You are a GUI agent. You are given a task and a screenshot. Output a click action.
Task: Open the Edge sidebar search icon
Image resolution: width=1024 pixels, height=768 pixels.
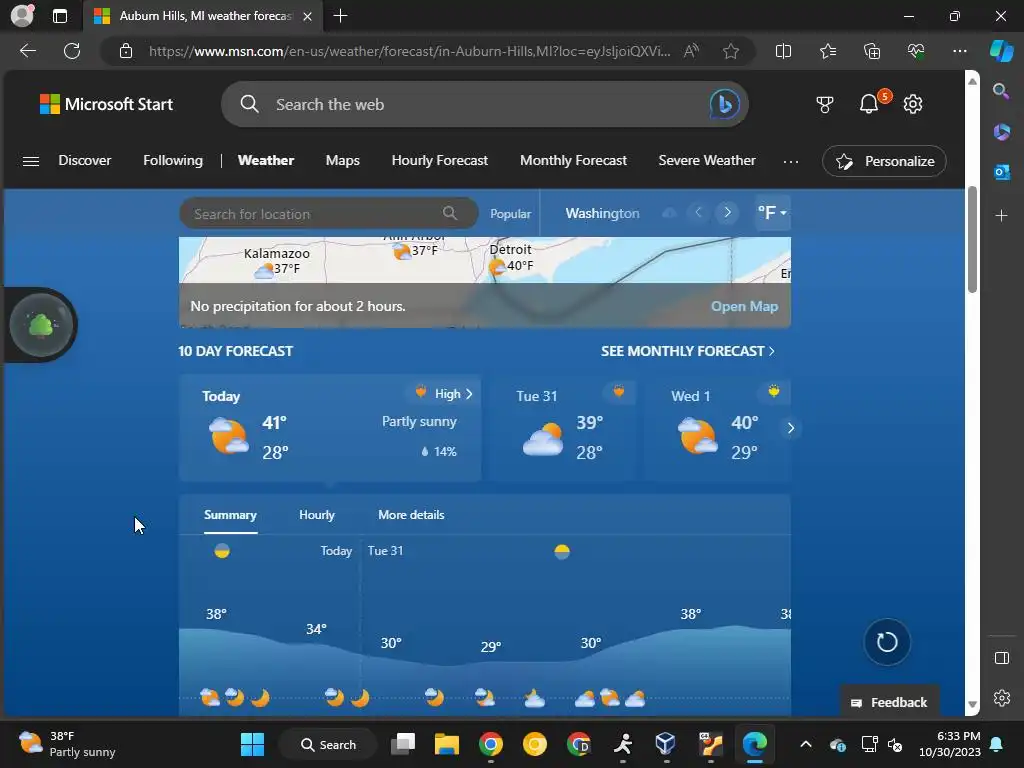(1001, 91)
